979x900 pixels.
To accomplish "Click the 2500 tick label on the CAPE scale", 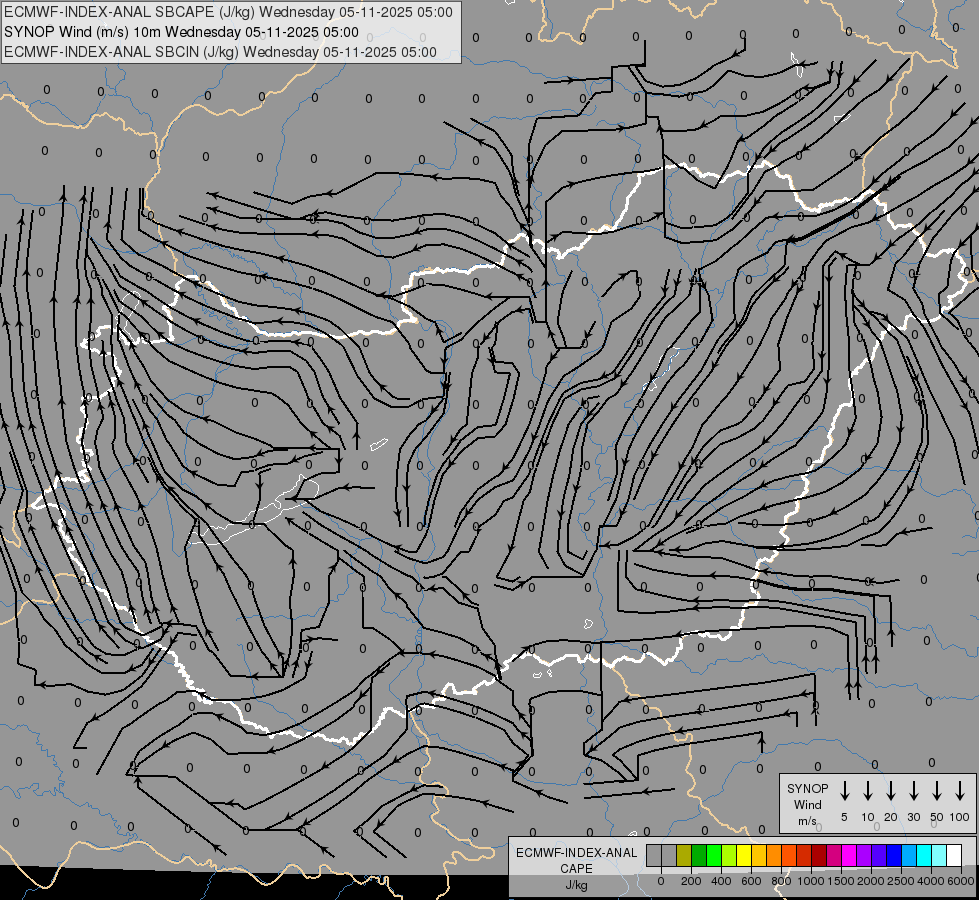I will pyautogui.click(x=901, y=881).
